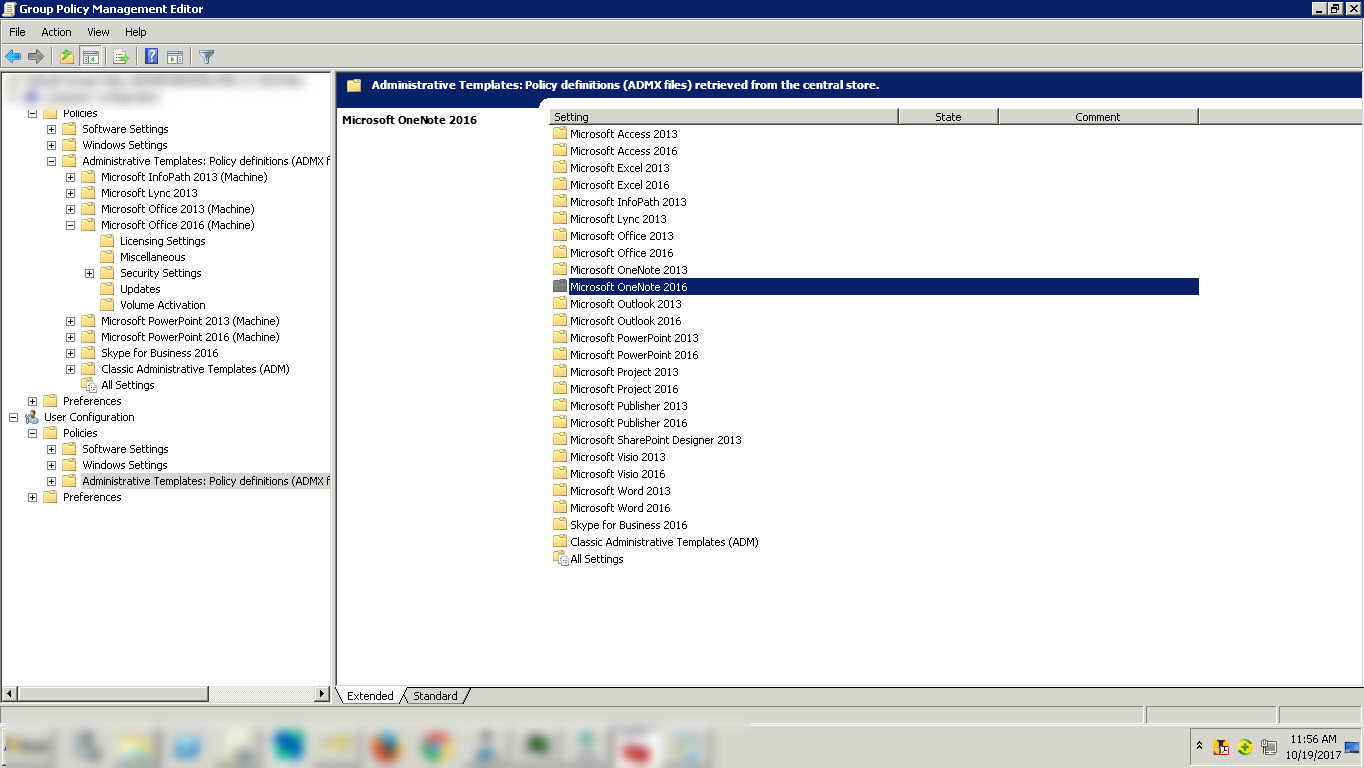Expand Skype for Business 2016 tree node

point(70,353)
